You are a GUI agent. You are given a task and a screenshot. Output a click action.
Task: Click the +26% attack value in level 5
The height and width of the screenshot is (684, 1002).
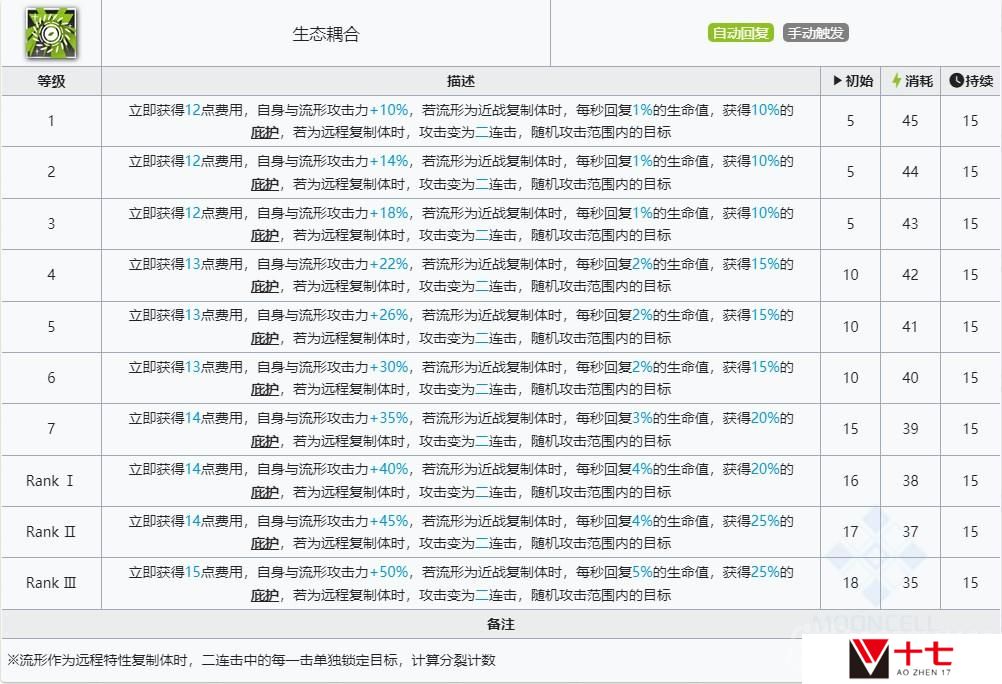[389, 315]
